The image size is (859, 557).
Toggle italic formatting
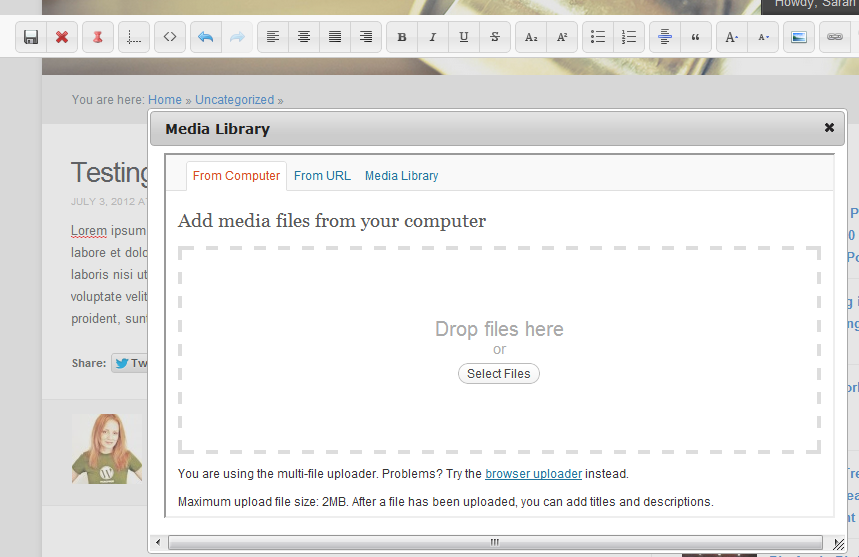pos(433,37)
